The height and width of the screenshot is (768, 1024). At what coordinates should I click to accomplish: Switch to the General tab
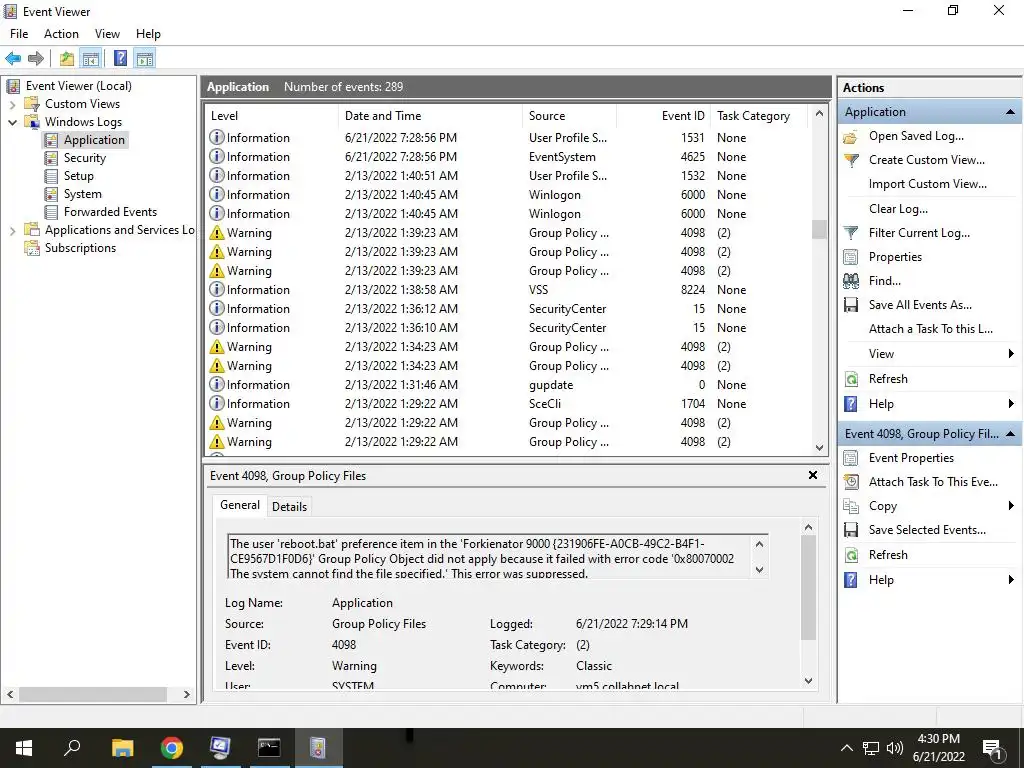tap(240, 505)
